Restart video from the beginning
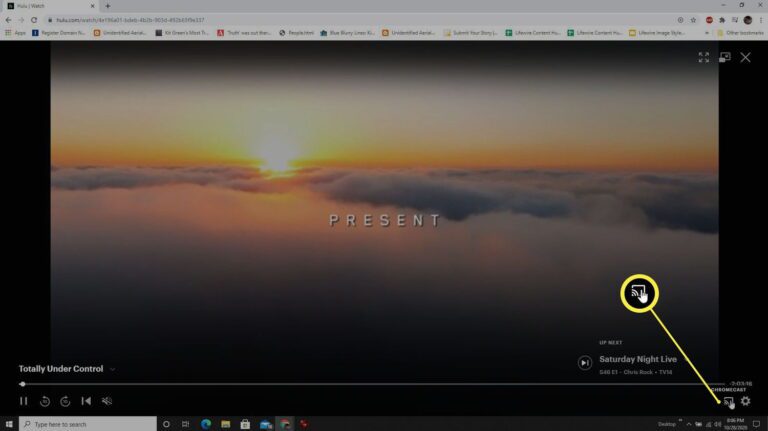 86,401
